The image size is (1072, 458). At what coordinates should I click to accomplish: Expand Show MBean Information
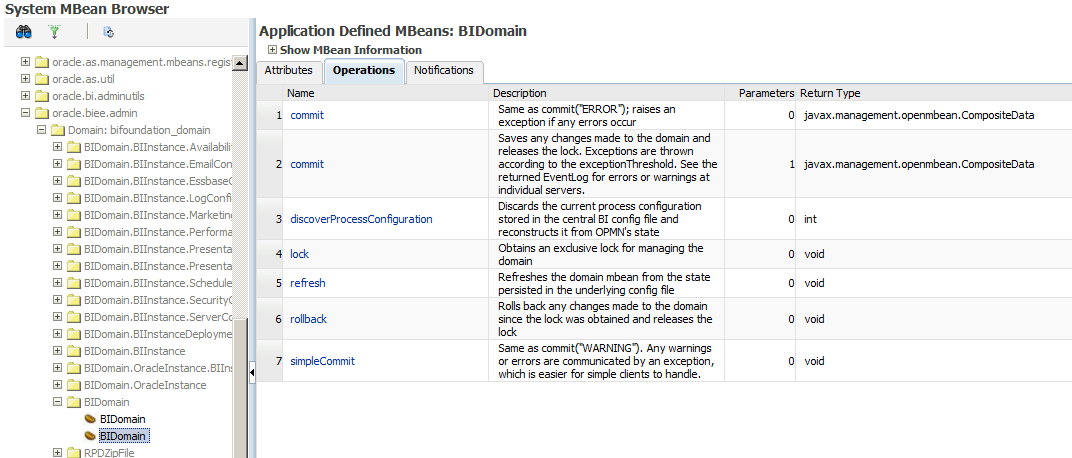pyautogui.click(x=272, y=50)
